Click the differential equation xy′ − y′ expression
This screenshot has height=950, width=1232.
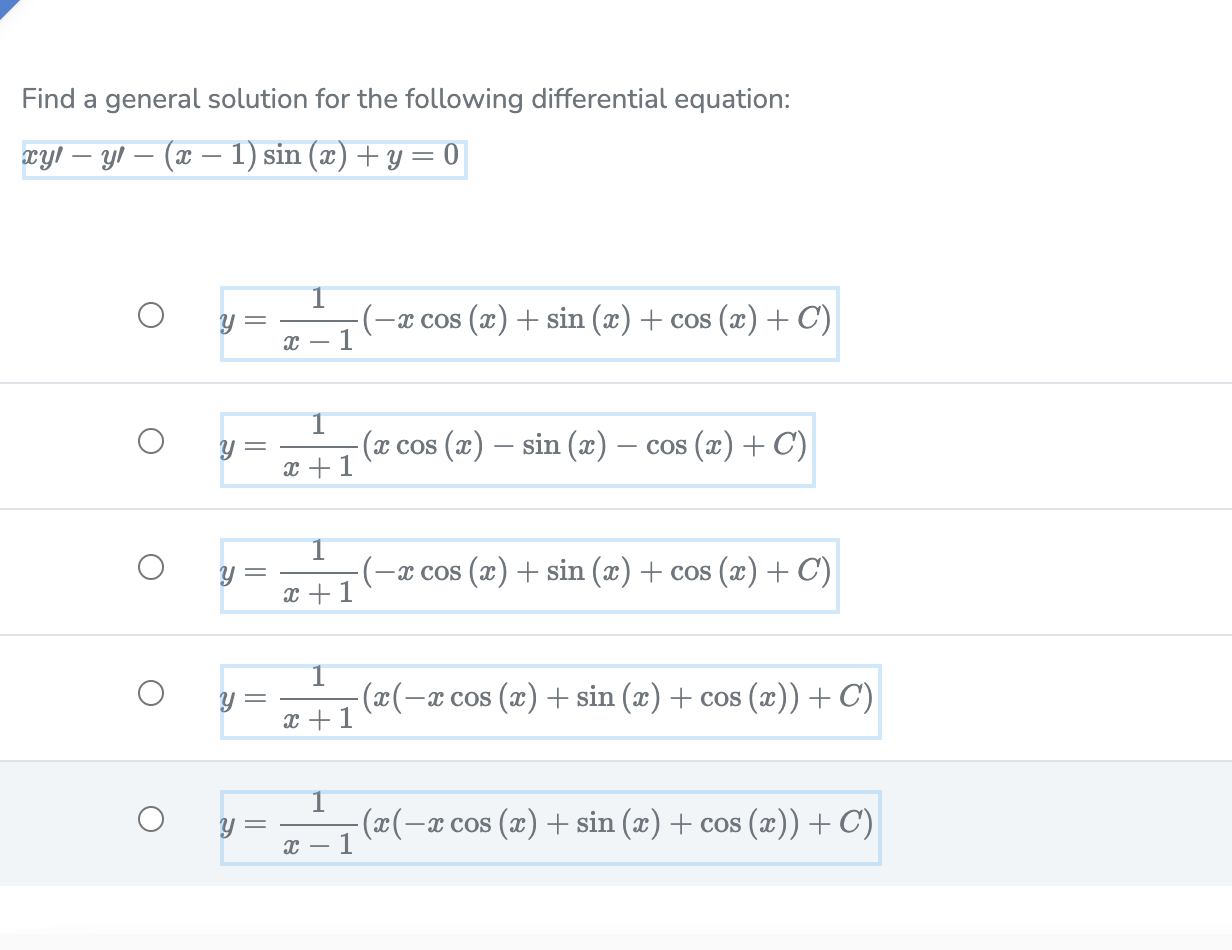[243, 157]
